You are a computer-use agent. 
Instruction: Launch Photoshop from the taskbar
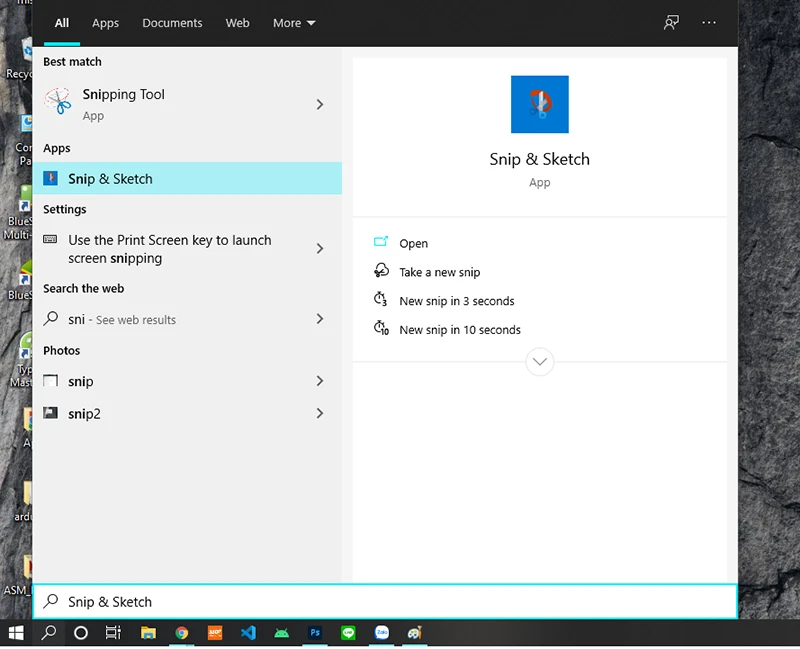pos(315,633)
